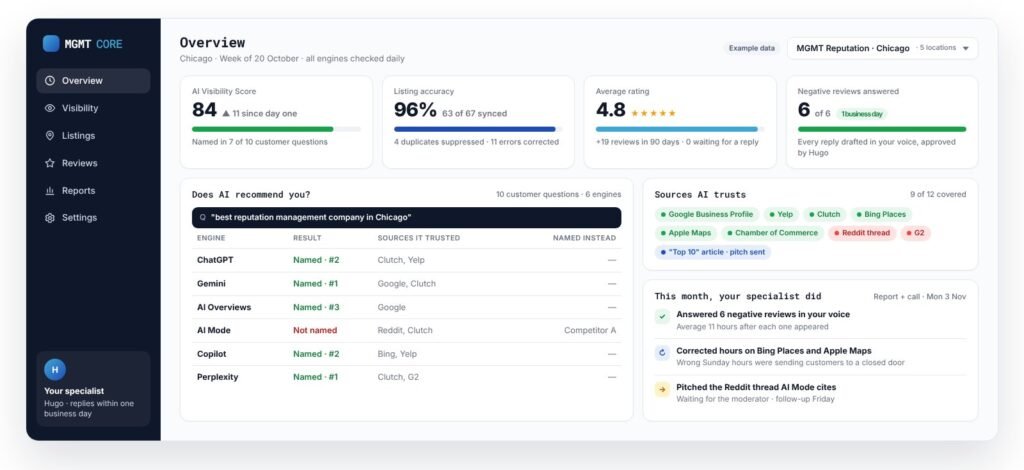Click the gear icon beside Settings
The image size is (1024, 470).
tap(50, 218)
